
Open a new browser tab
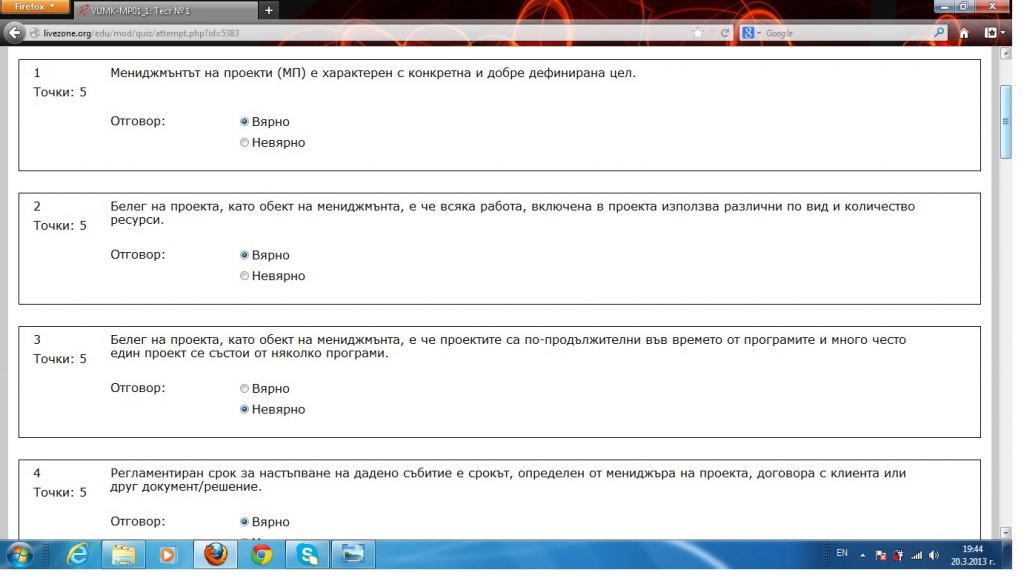pos(268,10)
